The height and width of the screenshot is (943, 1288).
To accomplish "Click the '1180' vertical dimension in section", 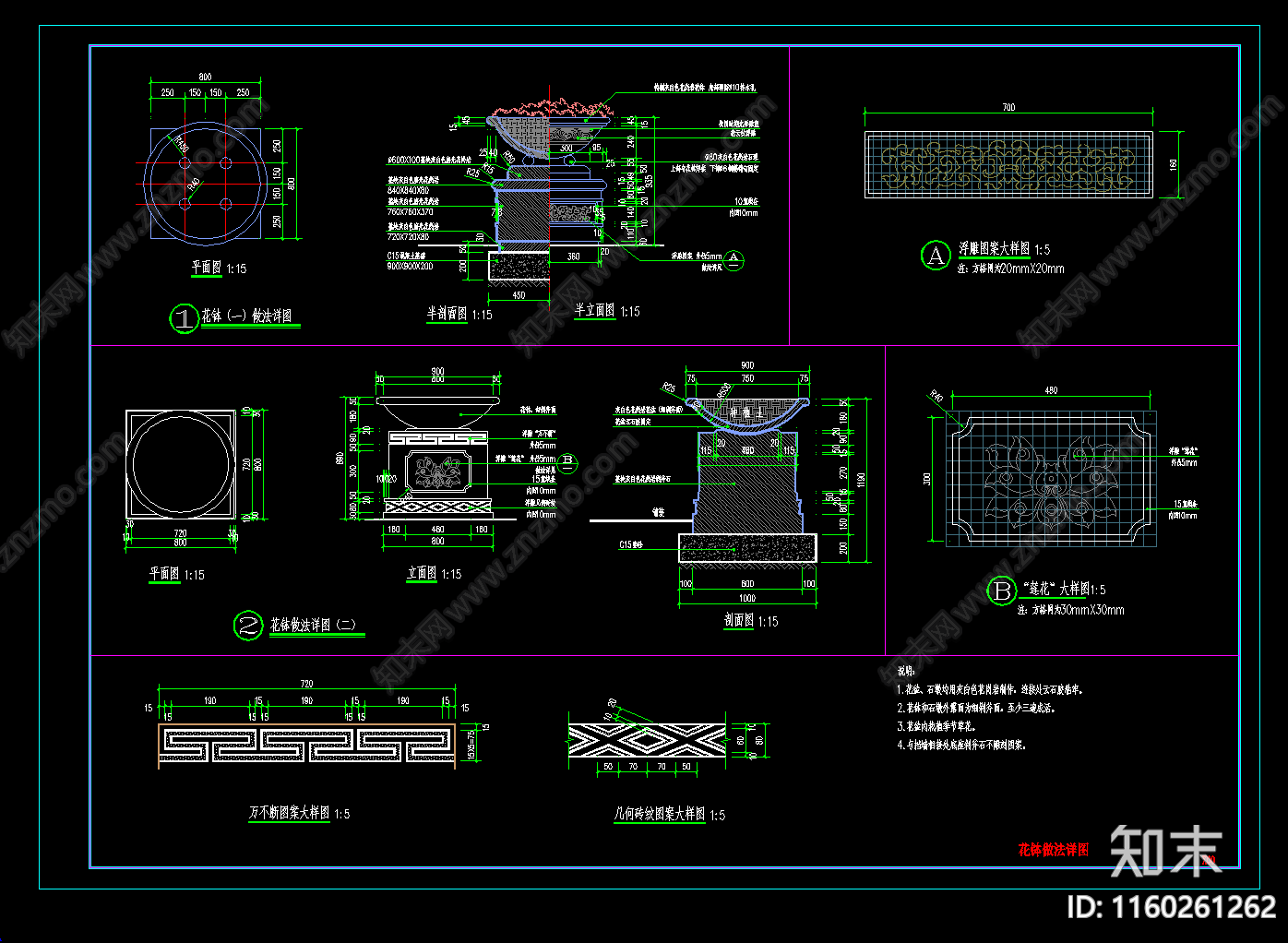I will click(862, 480).
